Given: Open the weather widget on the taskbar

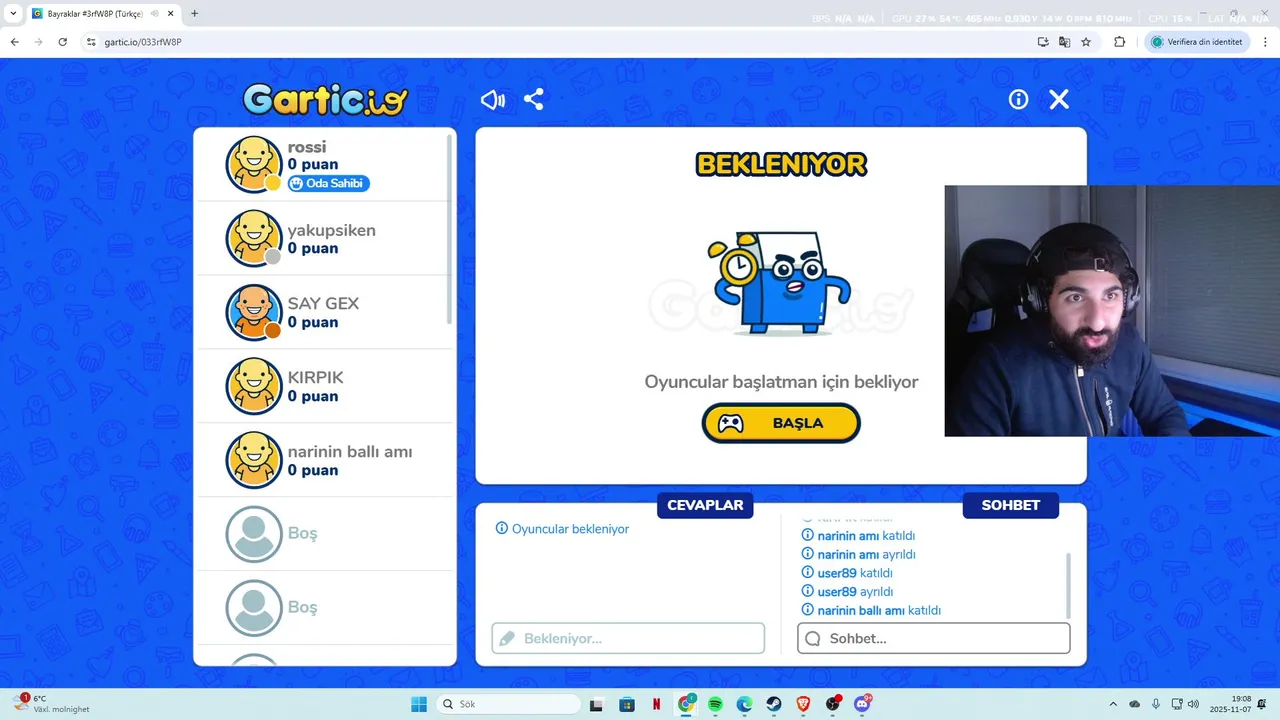Looking at the screenshot, I should click(x=52, y=704).
